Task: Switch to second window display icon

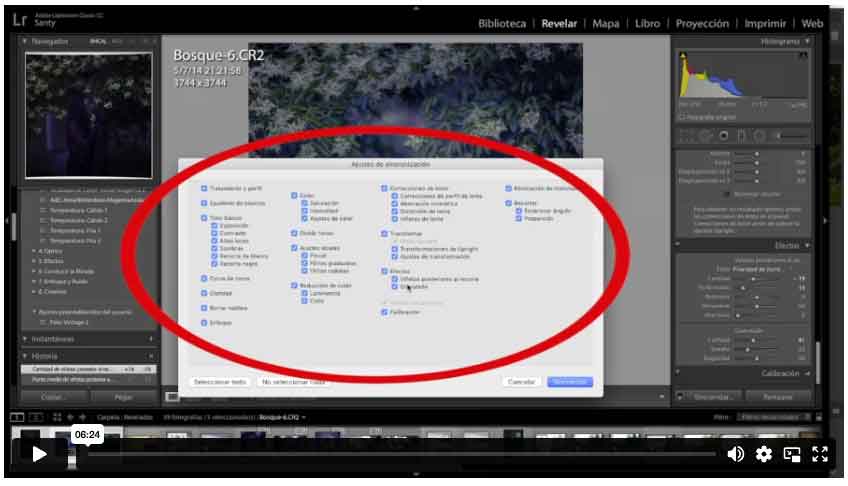Action: 36,417
